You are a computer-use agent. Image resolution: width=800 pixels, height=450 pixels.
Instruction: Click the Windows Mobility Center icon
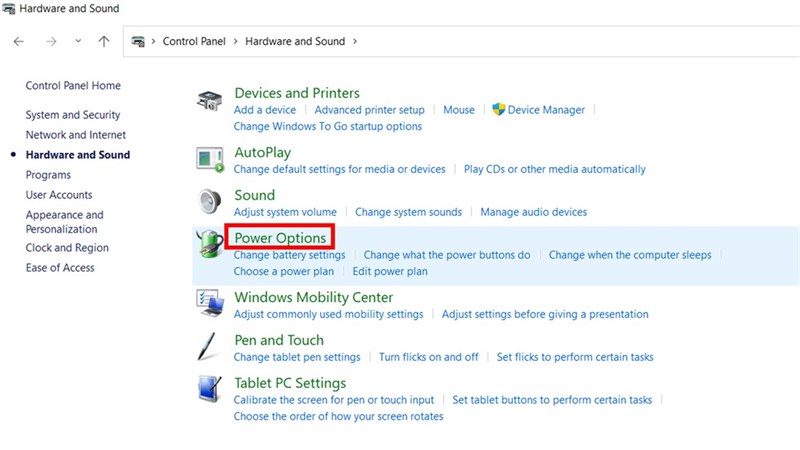(209, 302)
